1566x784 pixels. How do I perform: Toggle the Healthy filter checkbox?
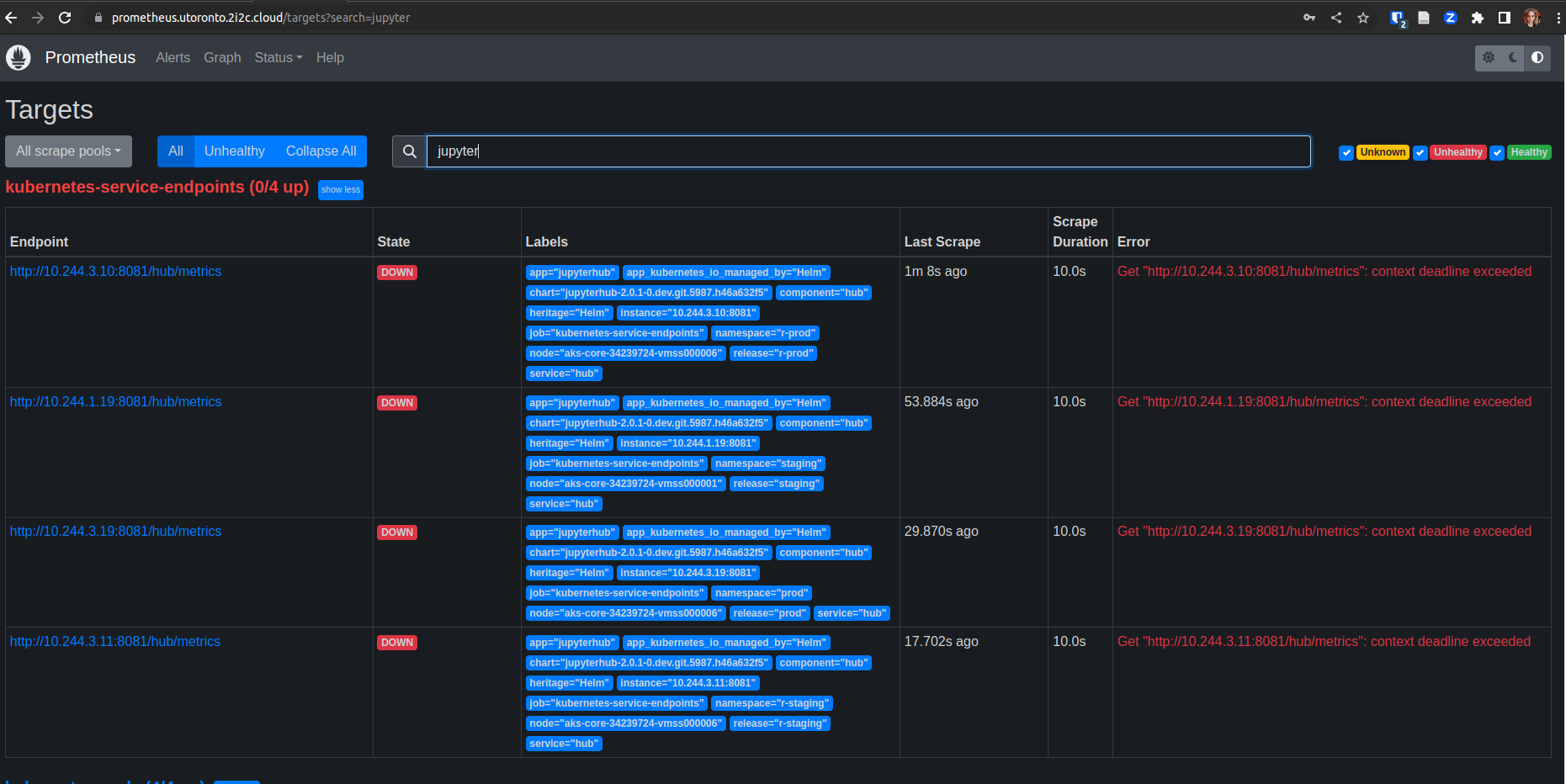coord(1497,152)
